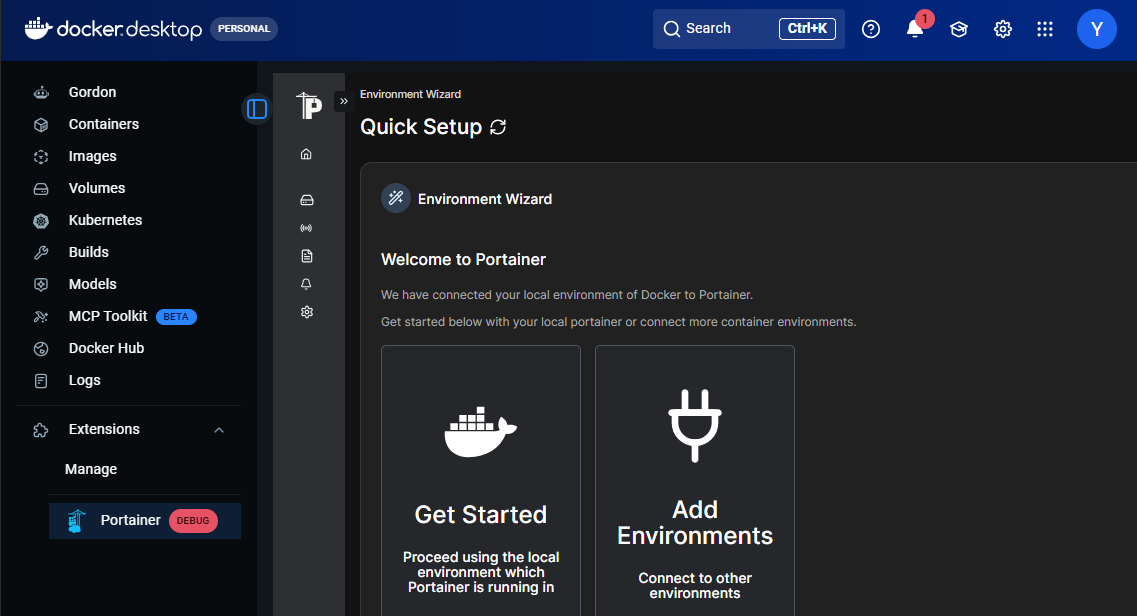The height and width of the screenshot is (616, 1137).
Task: Click the Welcome to Portainer heading
Action: click(x=463, y=259)
